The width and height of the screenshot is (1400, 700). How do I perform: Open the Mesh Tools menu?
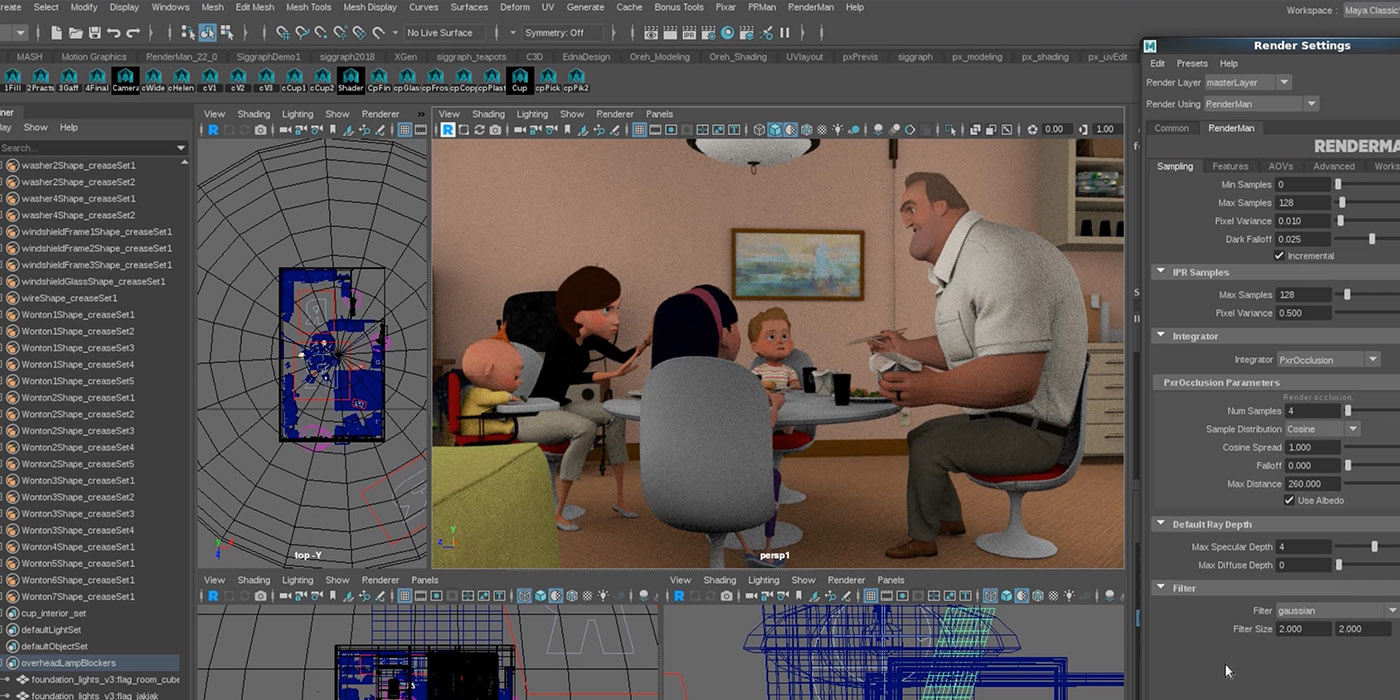(306, 7)
